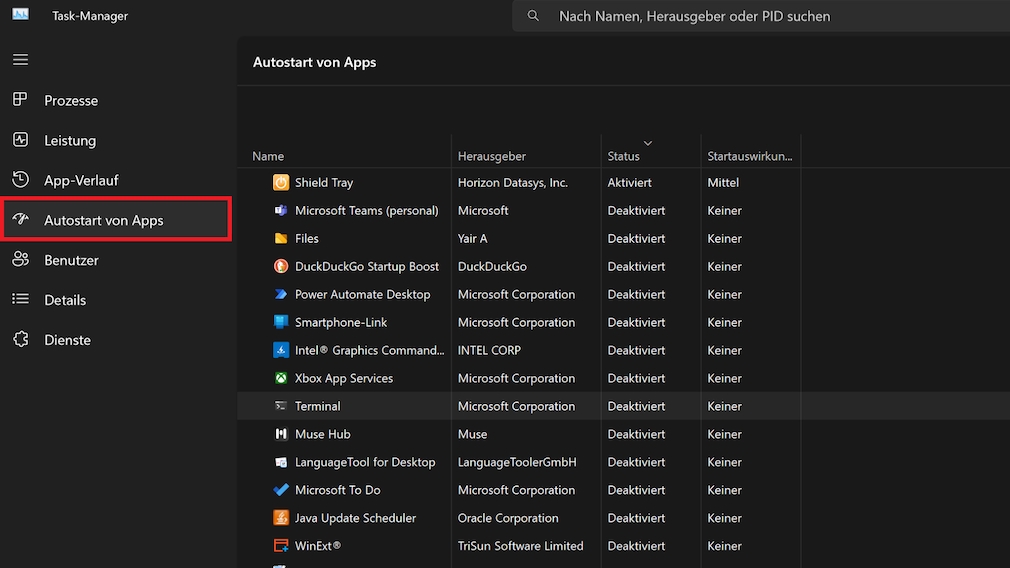
Task: Click the INTEL CORP publisher cell
Action: (x=489, y=350)
